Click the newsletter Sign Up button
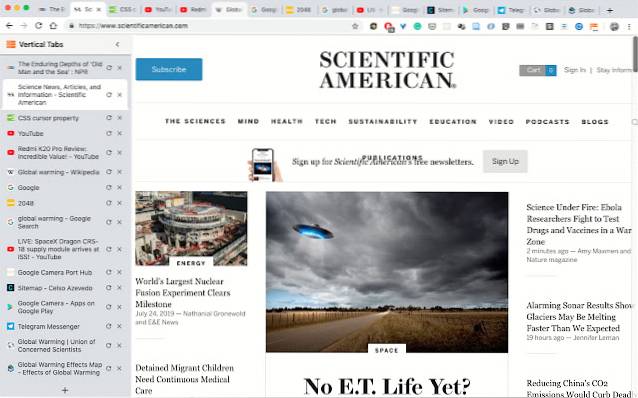This screenshot has height=398, width=638. pos(505,161)
